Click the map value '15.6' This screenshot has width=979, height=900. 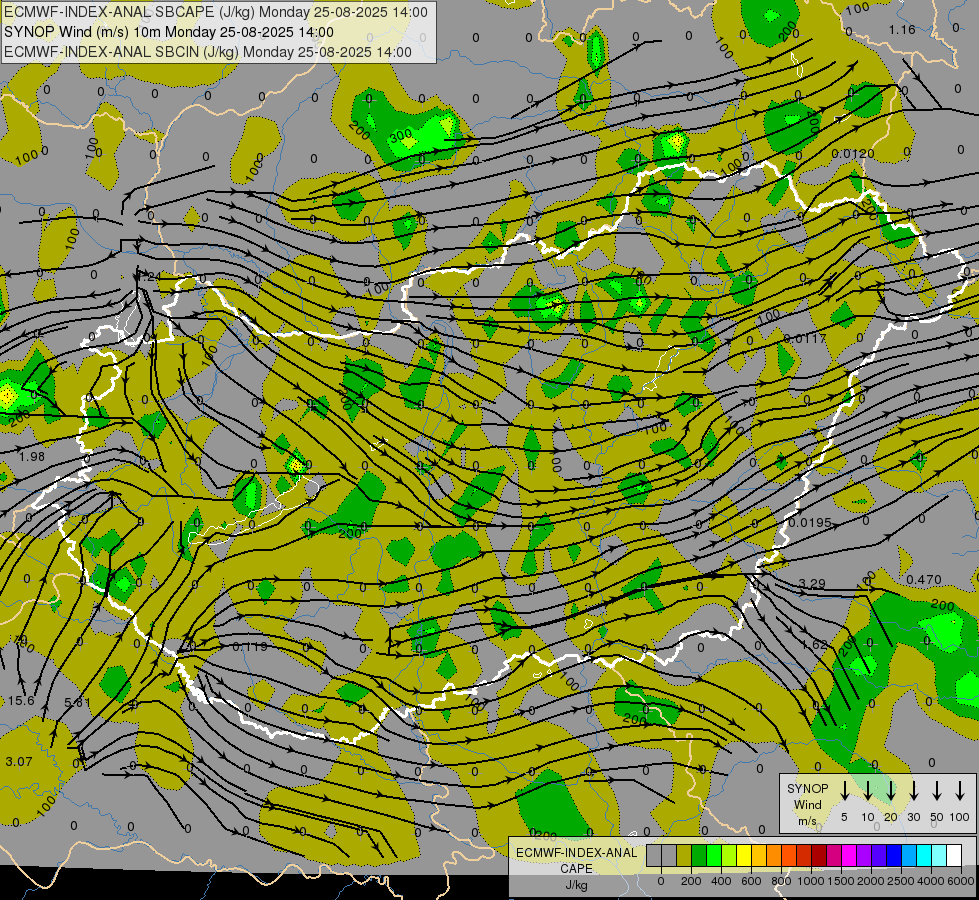21,701
